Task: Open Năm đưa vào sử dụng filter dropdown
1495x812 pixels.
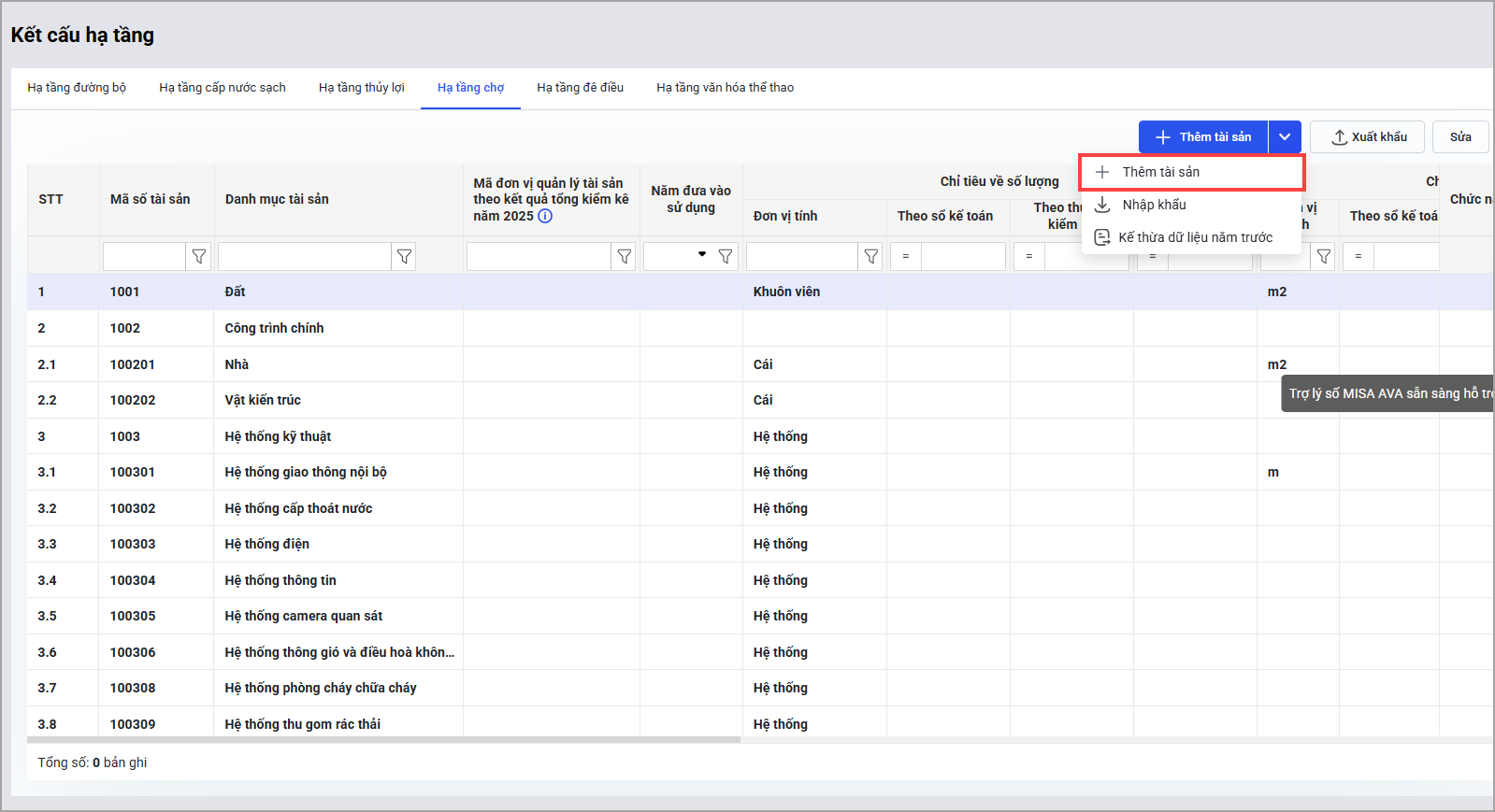Action: 701,255
